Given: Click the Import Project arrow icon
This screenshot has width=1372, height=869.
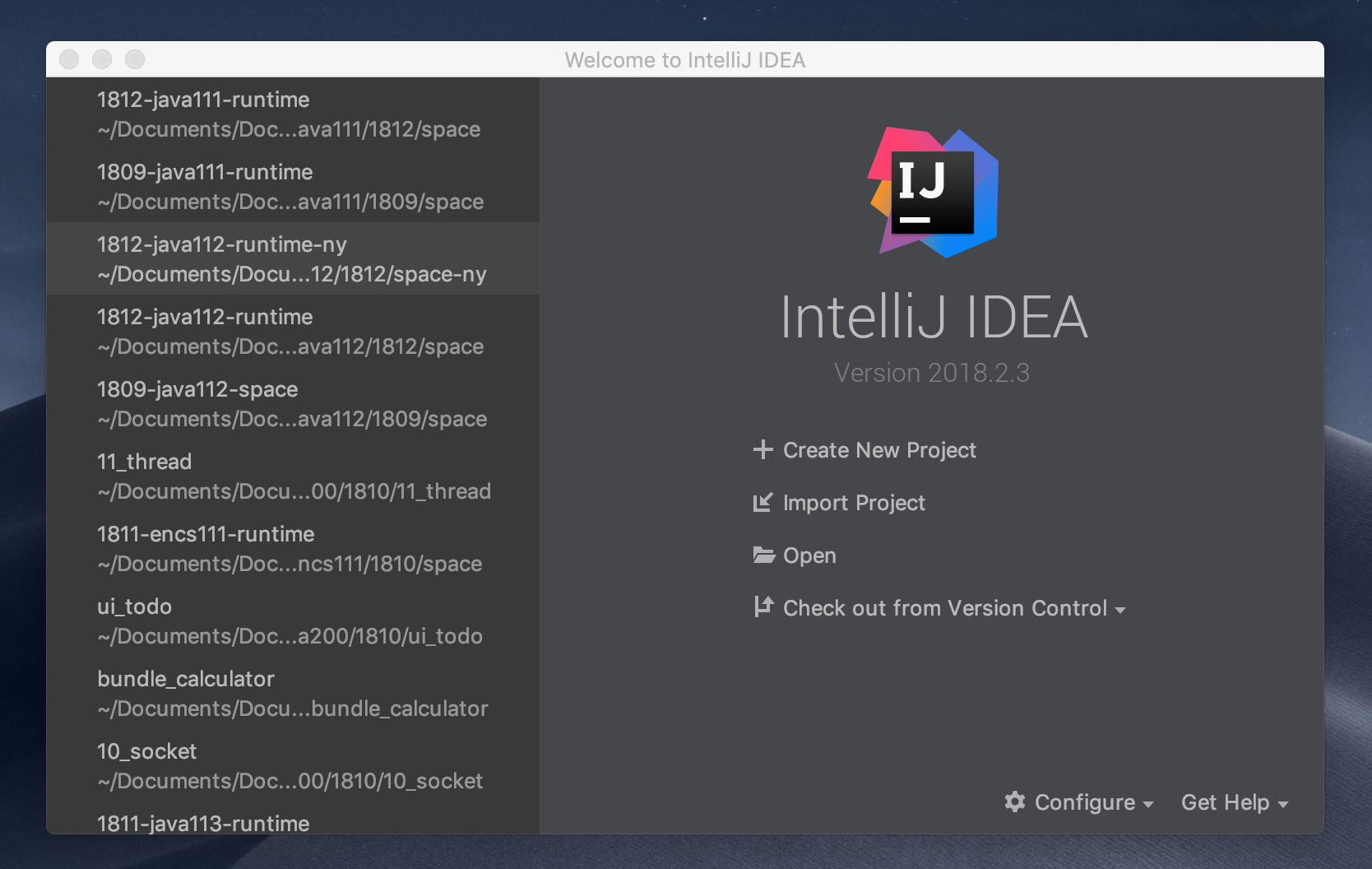Looking at the screenshot, I should click(x=763, y=502).
